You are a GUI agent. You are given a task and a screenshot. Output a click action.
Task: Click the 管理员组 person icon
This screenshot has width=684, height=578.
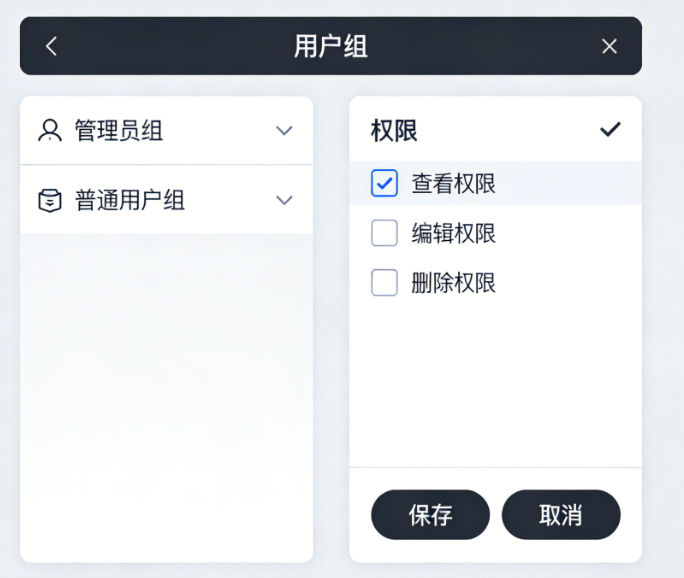[x=49, y=130]
